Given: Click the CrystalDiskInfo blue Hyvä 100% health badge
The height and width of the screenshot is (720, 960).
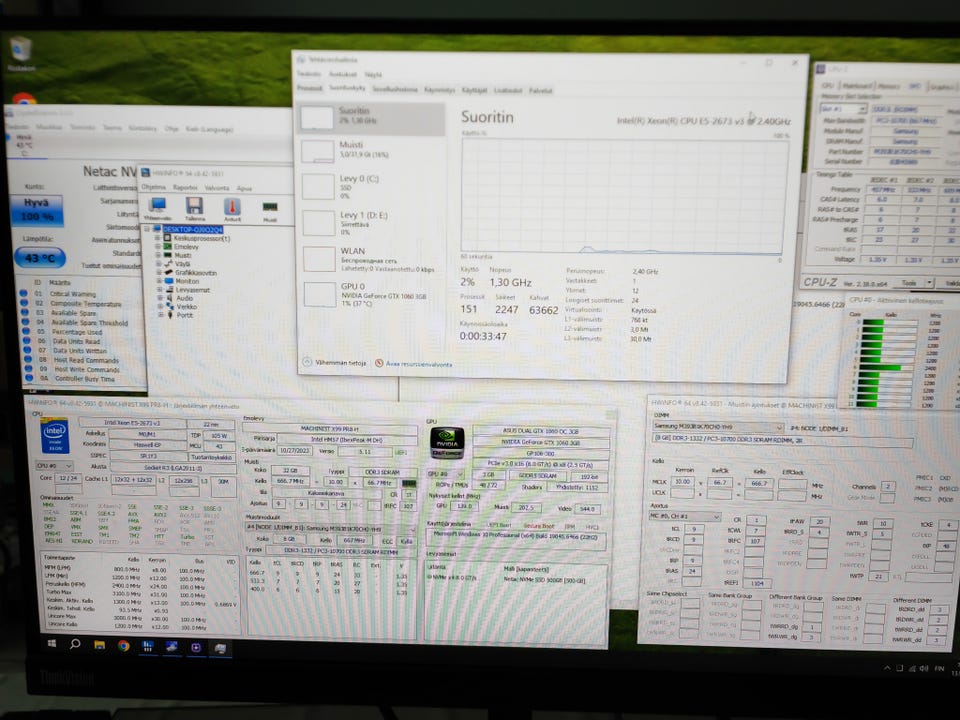Looking at the screenshot, I should click(x=37, y=210).
